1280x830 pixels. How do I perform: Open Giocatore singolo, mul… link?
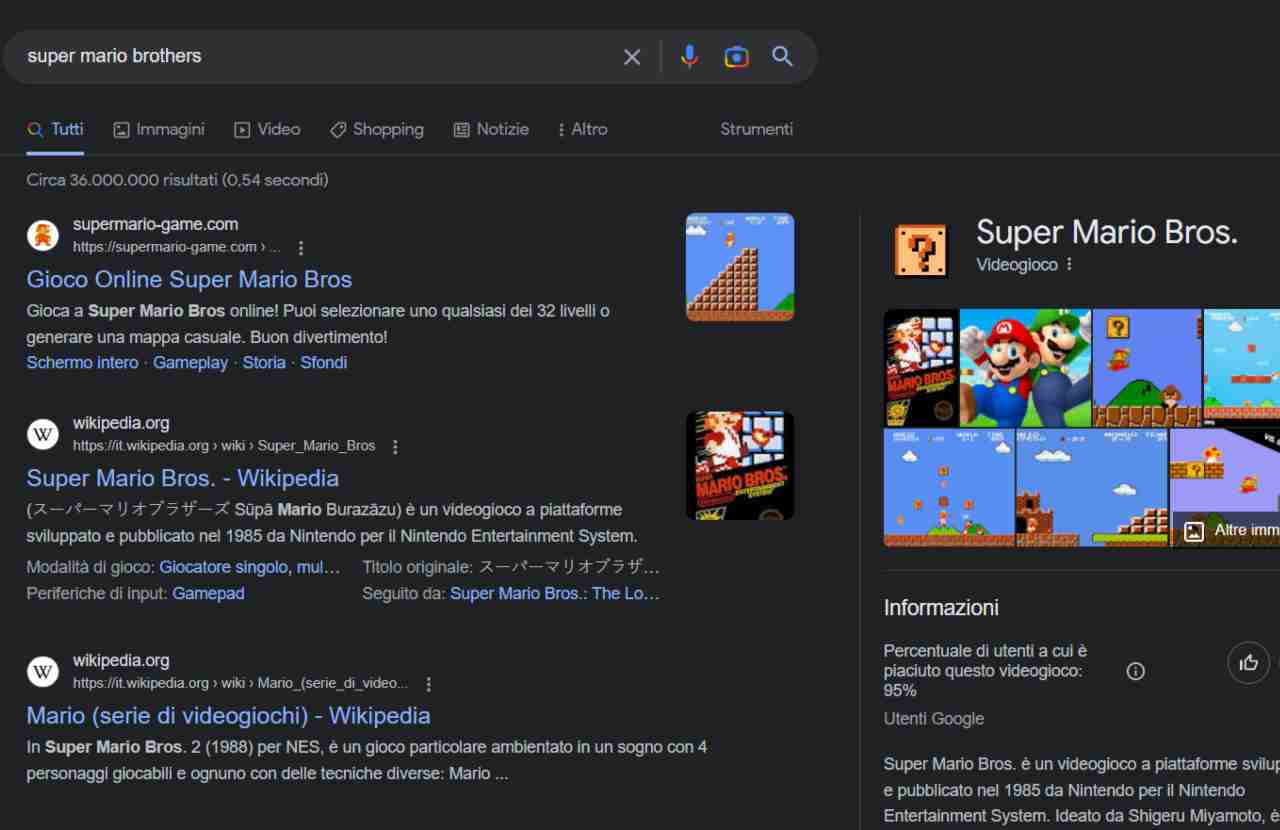click(x=250, y=567)
